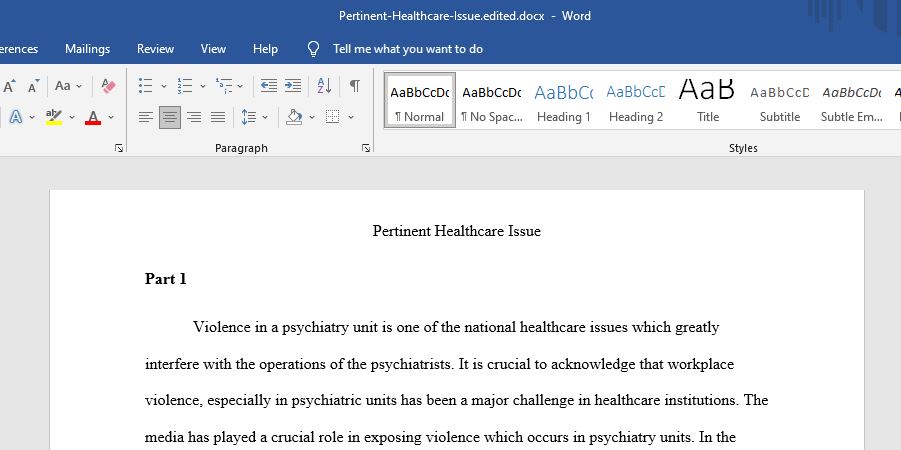The height and width of the screenshot is (450, 901).
Task: Apply red font color
Action: (93, 117)
